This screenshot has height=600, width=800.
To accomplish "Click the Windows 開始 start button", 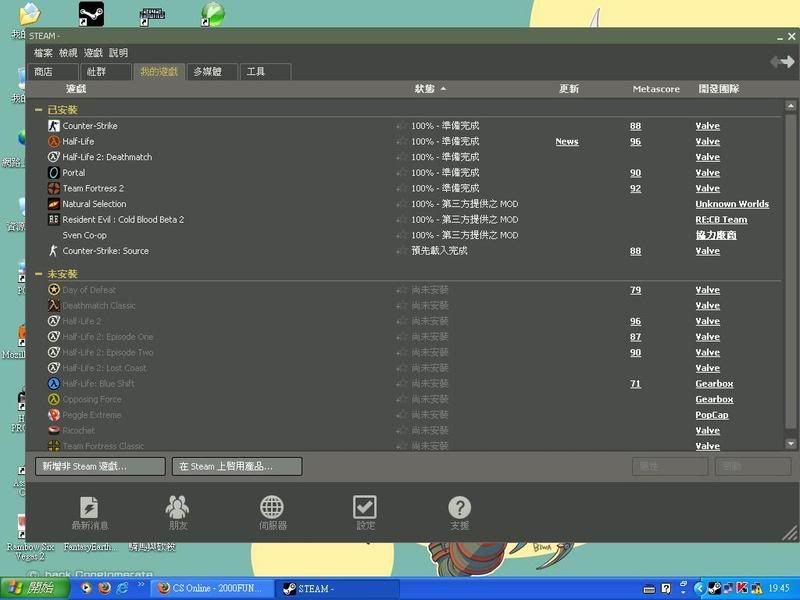I will pyautogui.click(x=30, y=589).
